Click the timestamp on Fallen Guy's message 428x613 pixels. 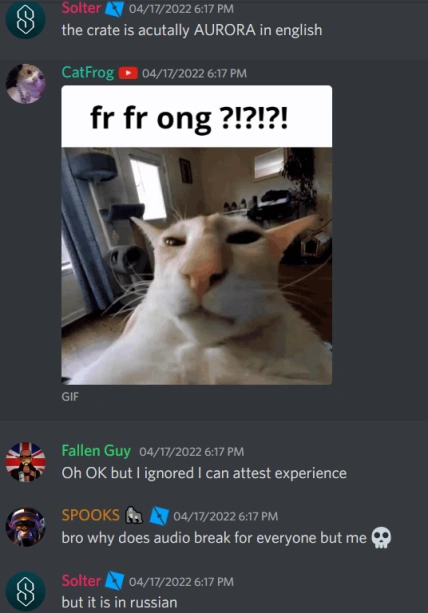pyautogui.click(x=192, y=452)
